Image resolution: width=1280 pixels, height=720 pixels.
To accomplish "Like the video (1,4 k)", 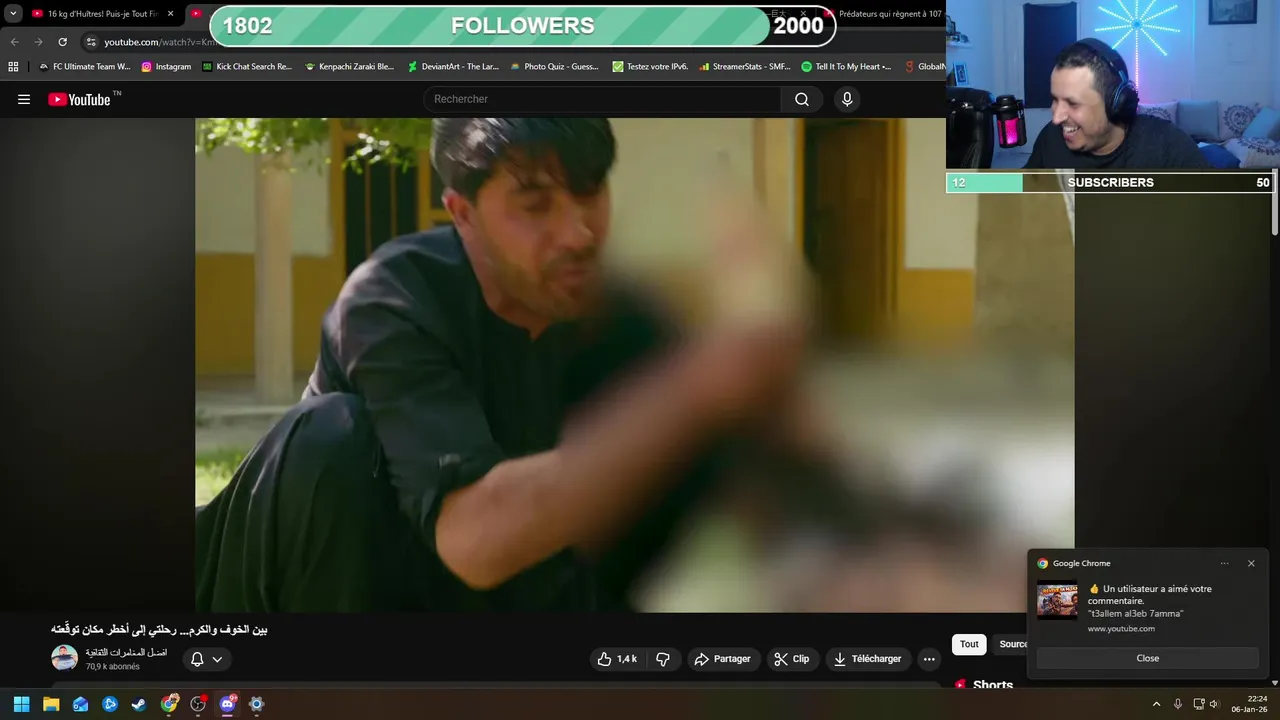I will pos(617,659).
